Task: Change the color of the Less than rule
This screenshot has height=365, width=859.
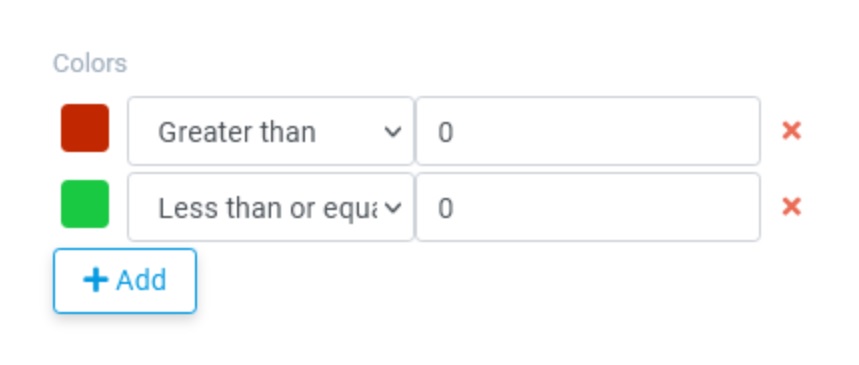Action: coord(85,204)
